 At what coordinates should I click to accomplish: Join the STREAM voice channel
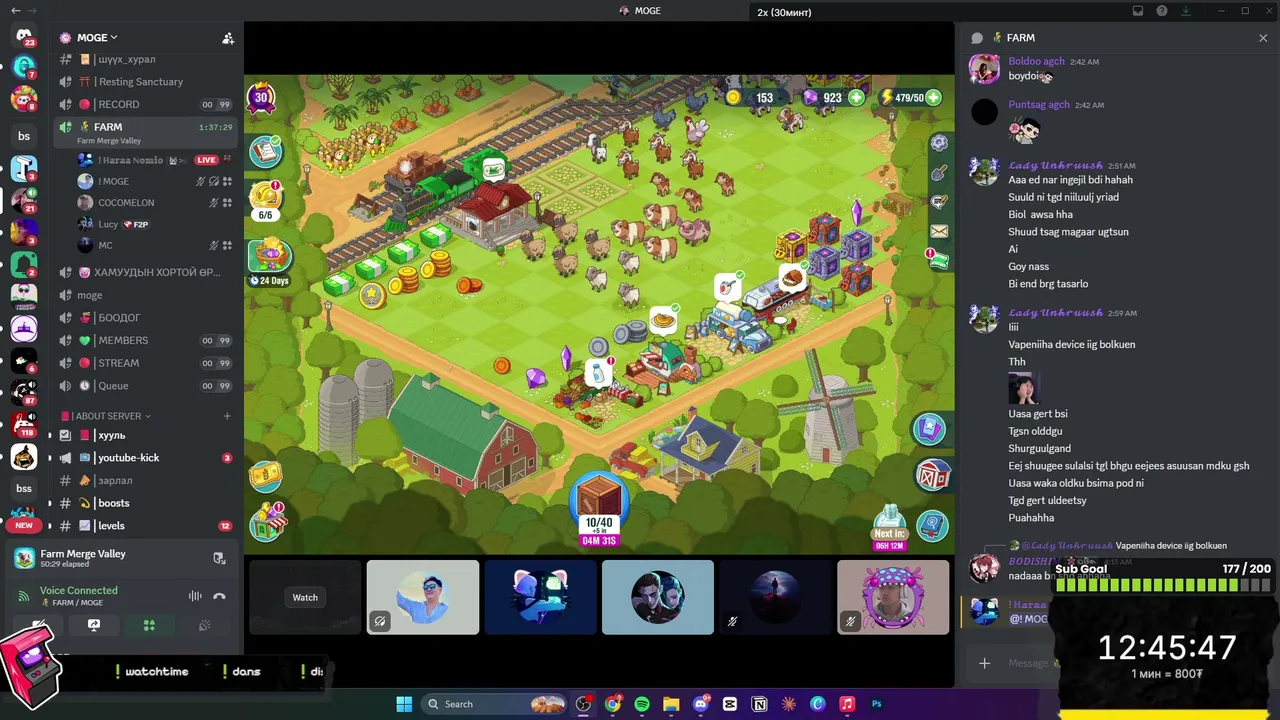click(x=145, y=363)
